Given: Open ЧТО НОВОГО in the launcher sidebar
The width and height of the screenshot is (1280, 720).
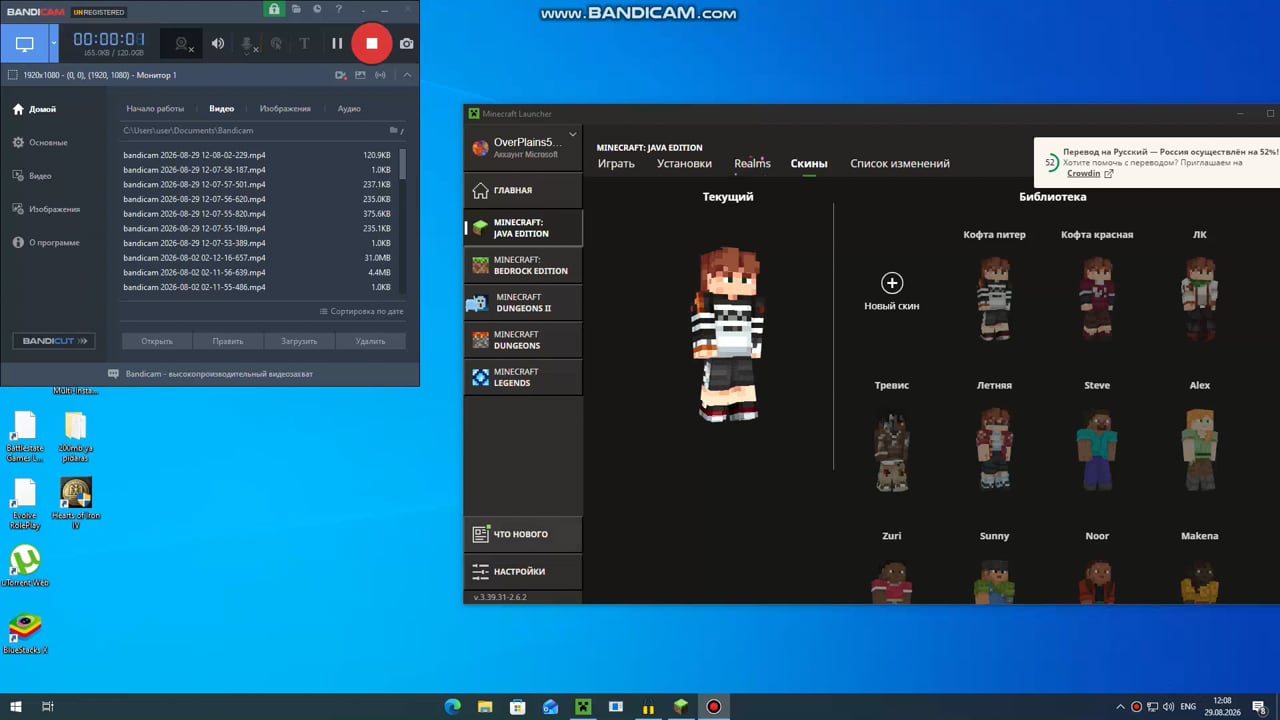Looking at the screenshot, I should [x=523, y=534].
